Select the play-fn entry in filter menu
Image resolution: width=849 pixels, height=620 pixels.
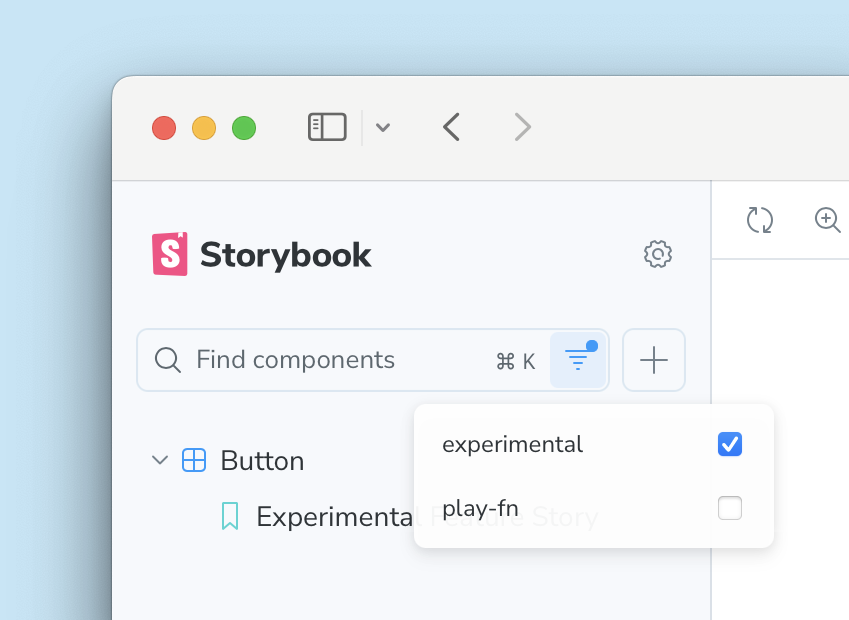(x=479, y=508)
